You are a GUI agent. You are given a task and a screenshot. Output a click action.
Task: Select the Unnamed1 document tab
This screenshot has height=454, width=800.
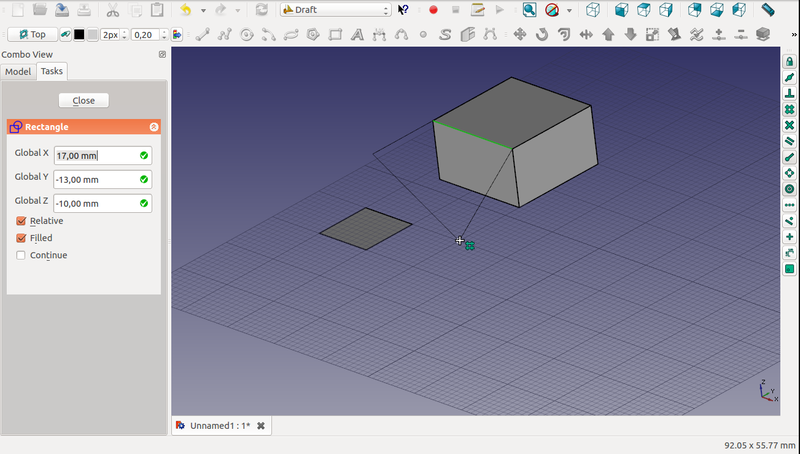211,426
